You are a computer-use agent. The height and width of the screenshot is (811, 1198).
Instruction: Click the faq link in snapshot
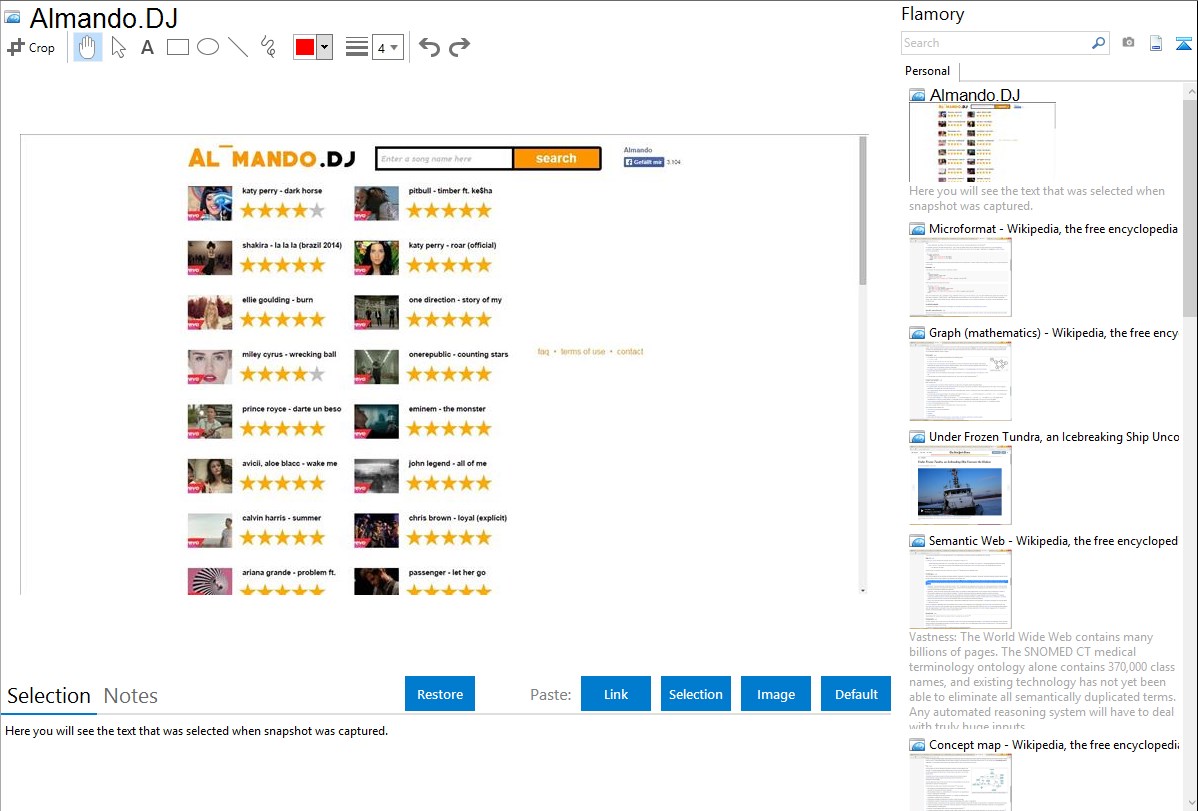point(542,352)
